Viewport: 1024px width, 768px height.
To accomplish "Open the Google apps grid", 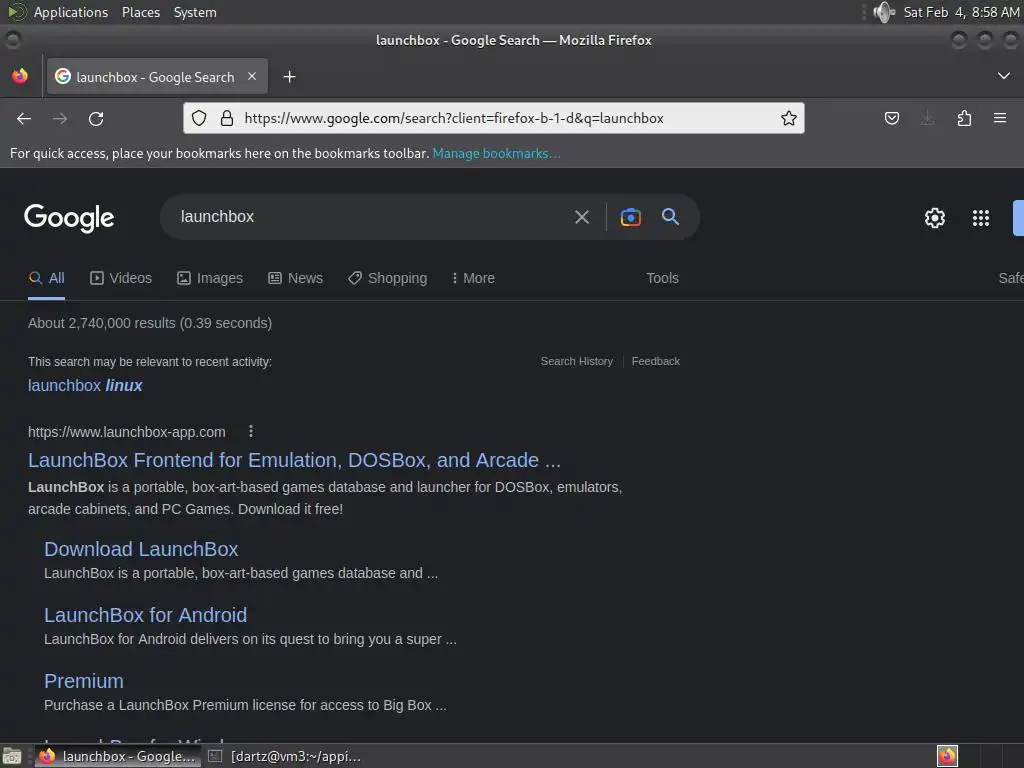I will (981, 218).
